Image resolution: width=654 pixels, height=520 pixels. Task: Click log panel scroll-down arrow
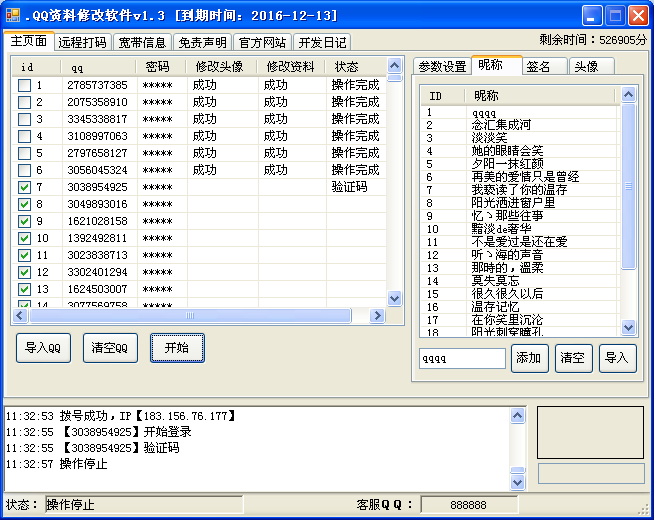point(517,482)
